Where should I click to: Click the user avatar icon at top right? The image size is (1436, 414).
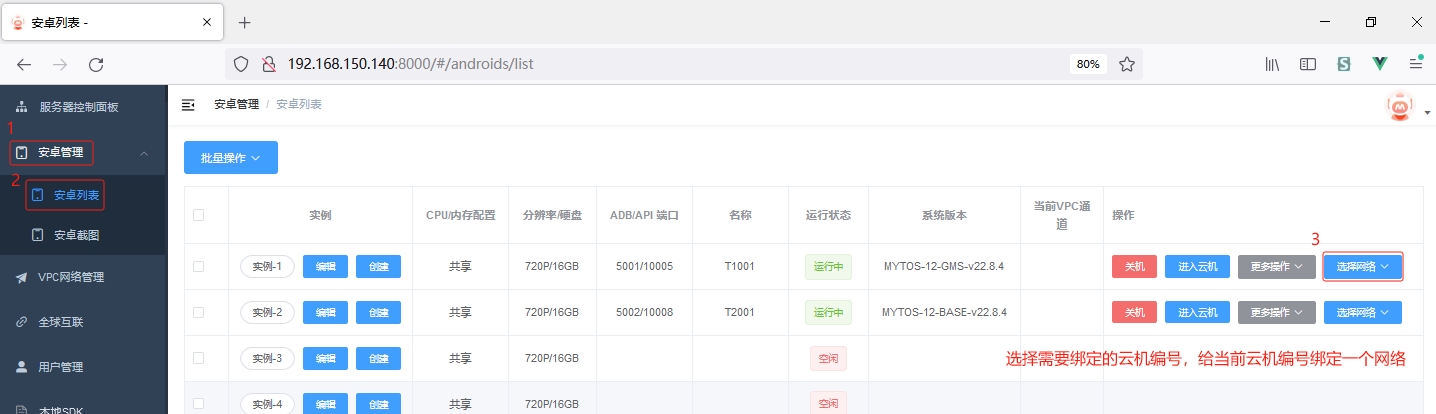click(1400, 105)
